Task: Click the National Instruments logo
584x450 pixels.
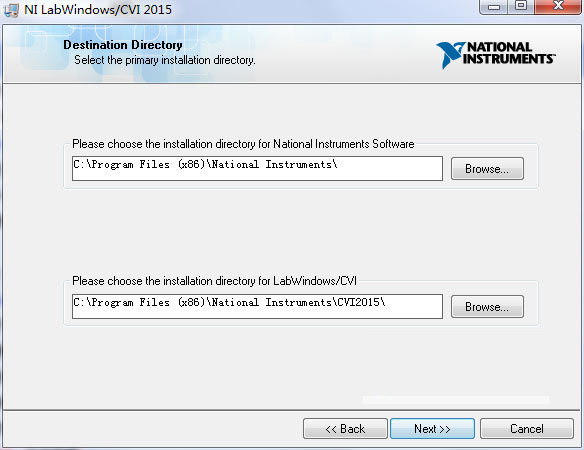Action: [x=496, y=55]
